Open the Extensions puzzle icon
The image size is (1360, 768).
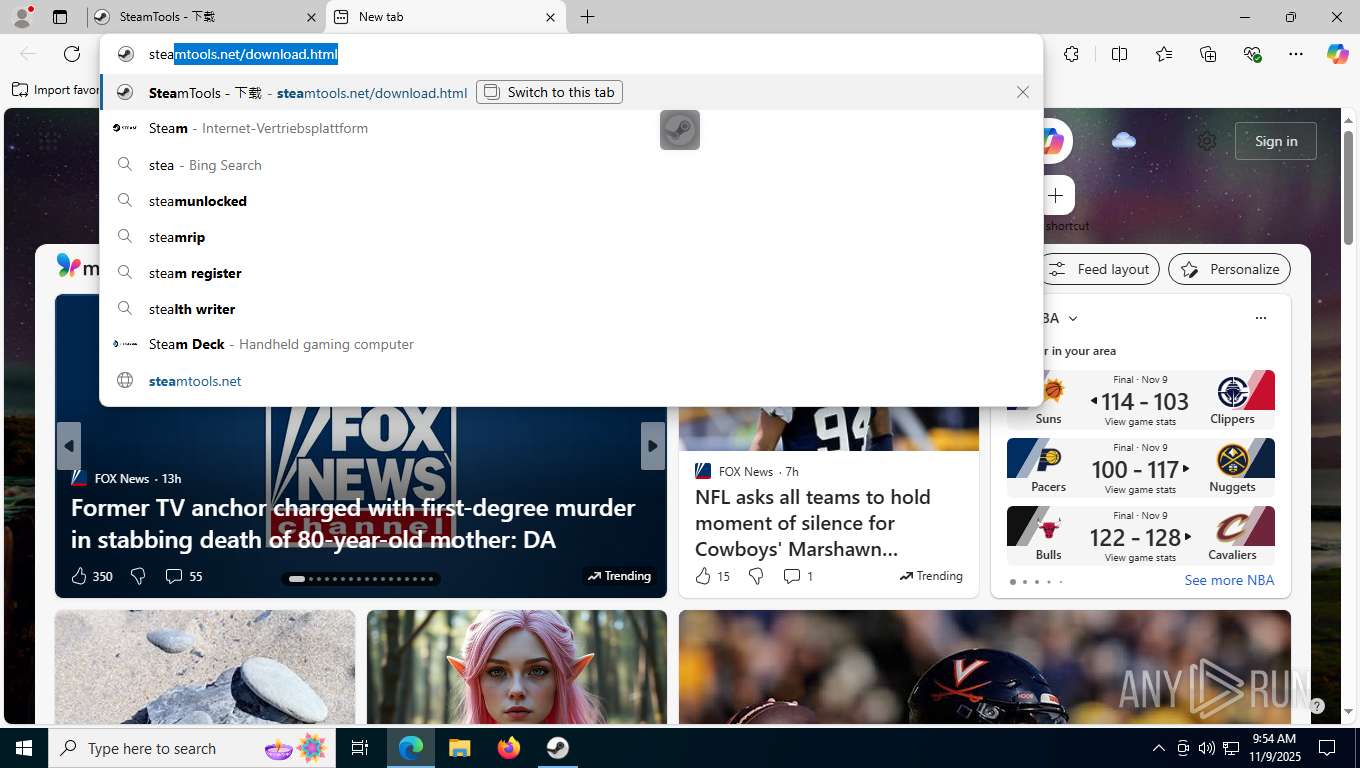(x=1071, y=54)
